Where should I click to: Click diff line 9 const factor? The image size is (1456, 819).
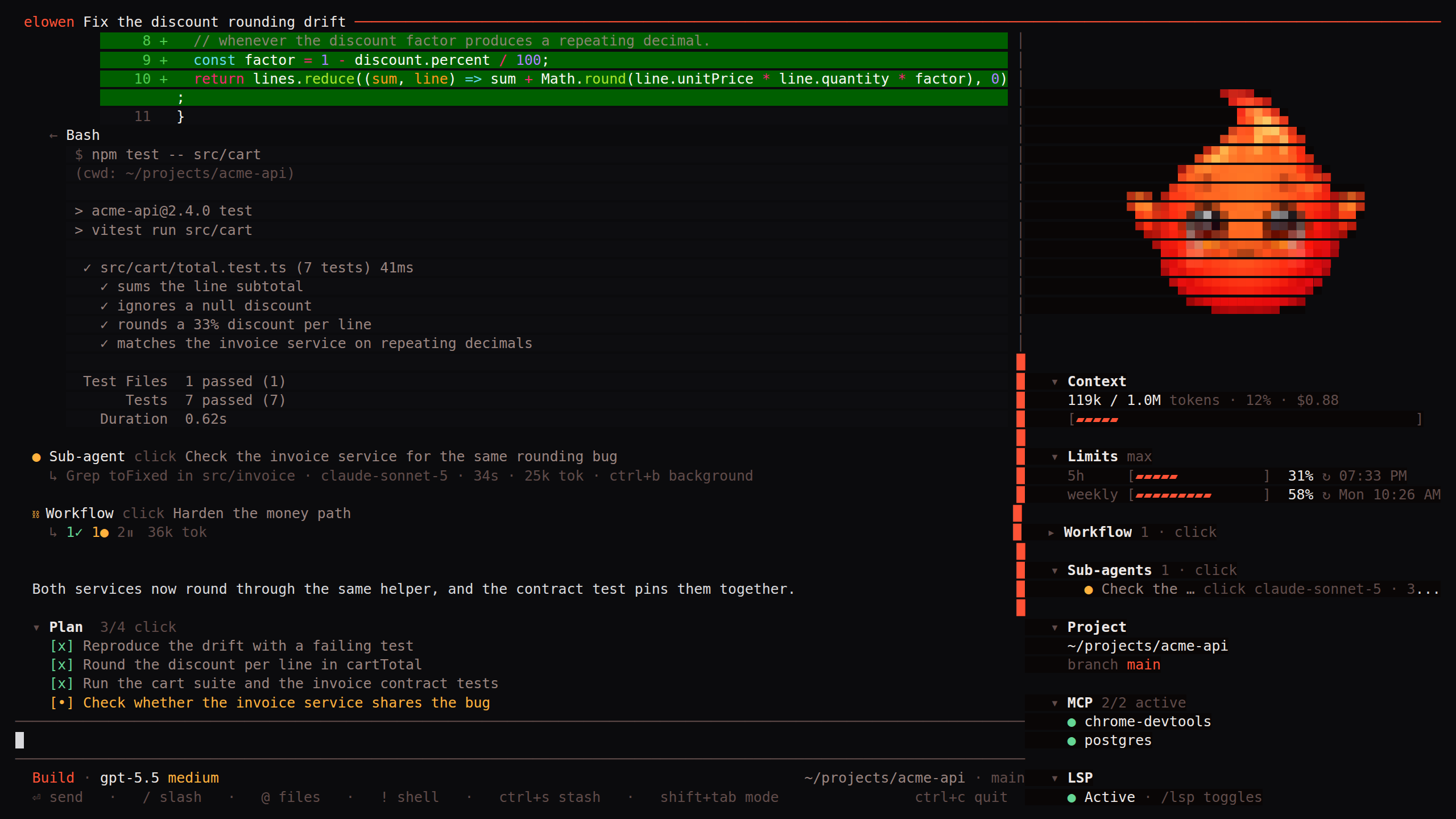point(553,60)
